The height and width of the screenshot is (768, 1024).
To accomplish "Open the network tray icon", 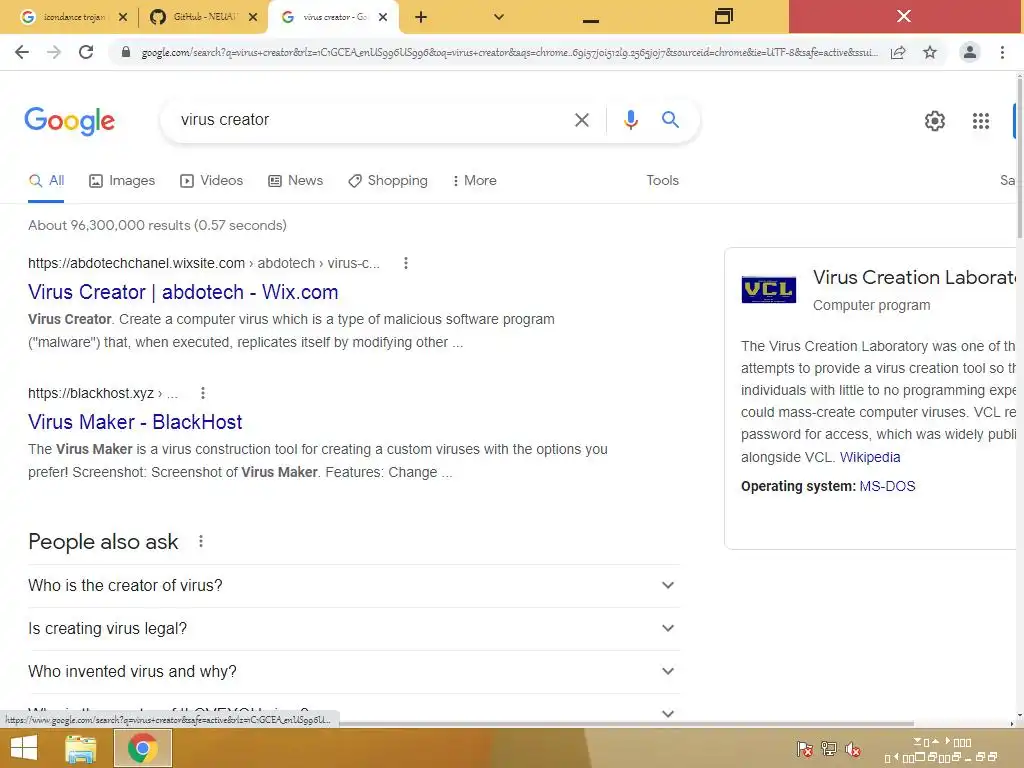I will click(829, 749).
